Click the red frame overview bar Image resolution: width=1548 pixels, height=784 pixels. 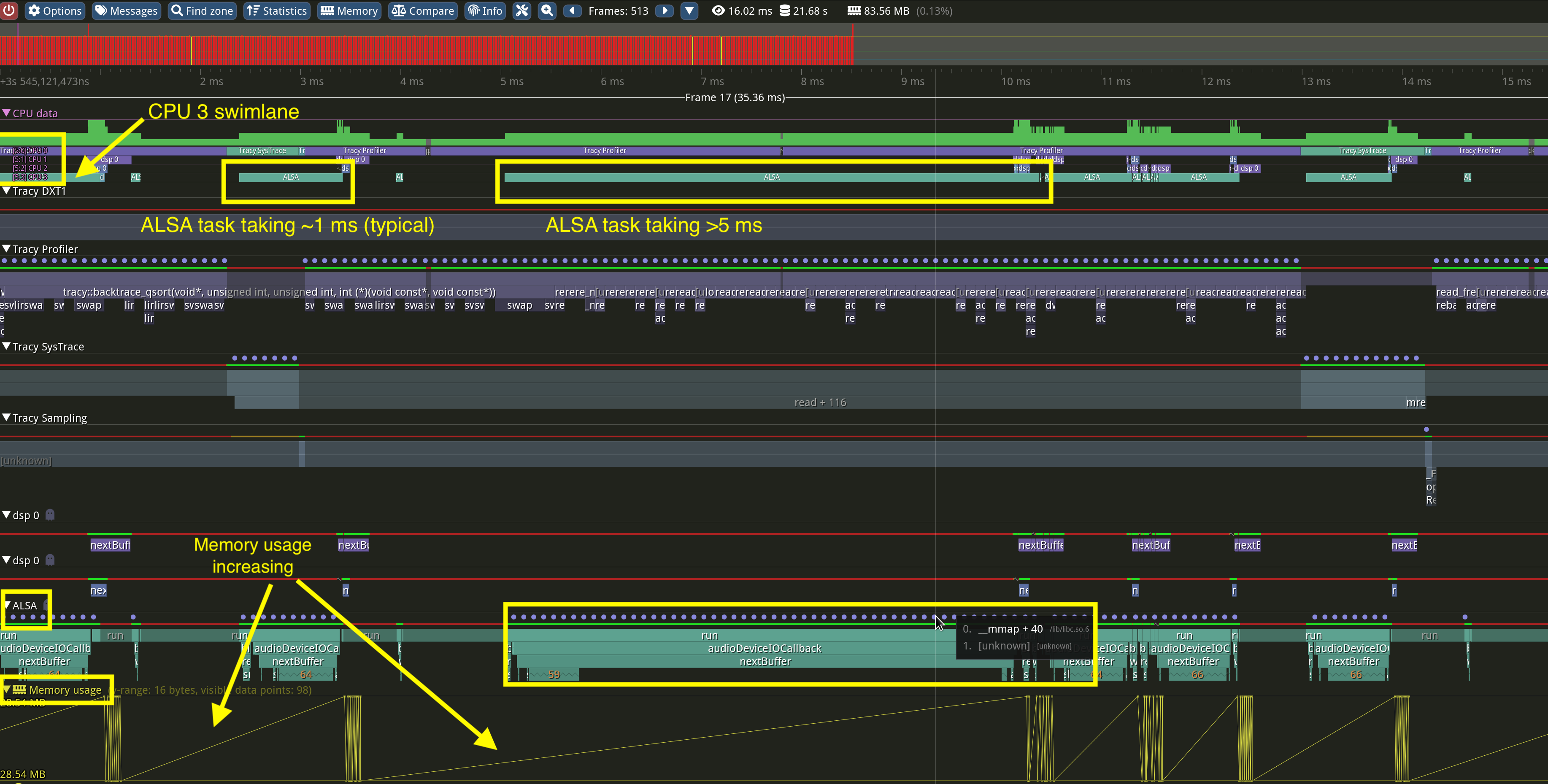tap(421, 51)
